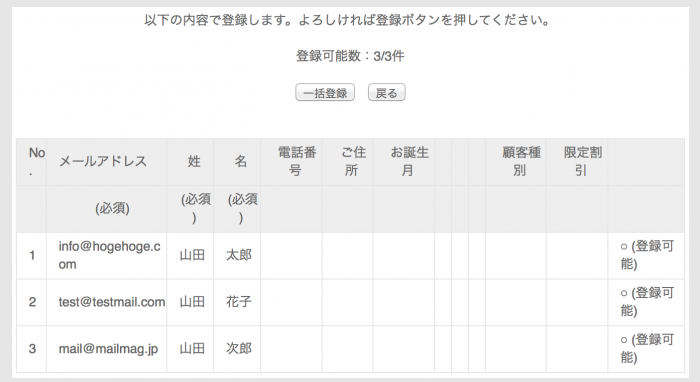The height and width of the screenshot is (382, 700).
Task: Click the 登録可能 status in the test@testmail.com row
Action: [x=647, y=302]
